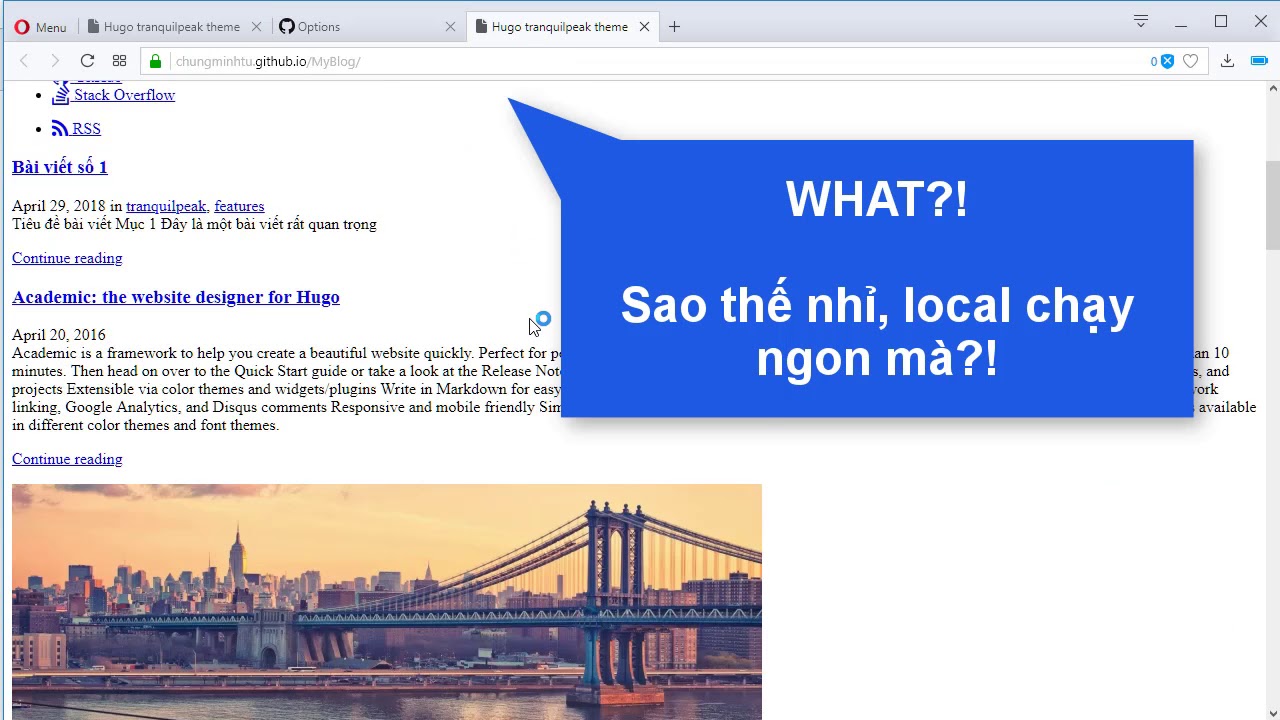Close the active Hugo tranquilpeak theme tab

(645, 27)
